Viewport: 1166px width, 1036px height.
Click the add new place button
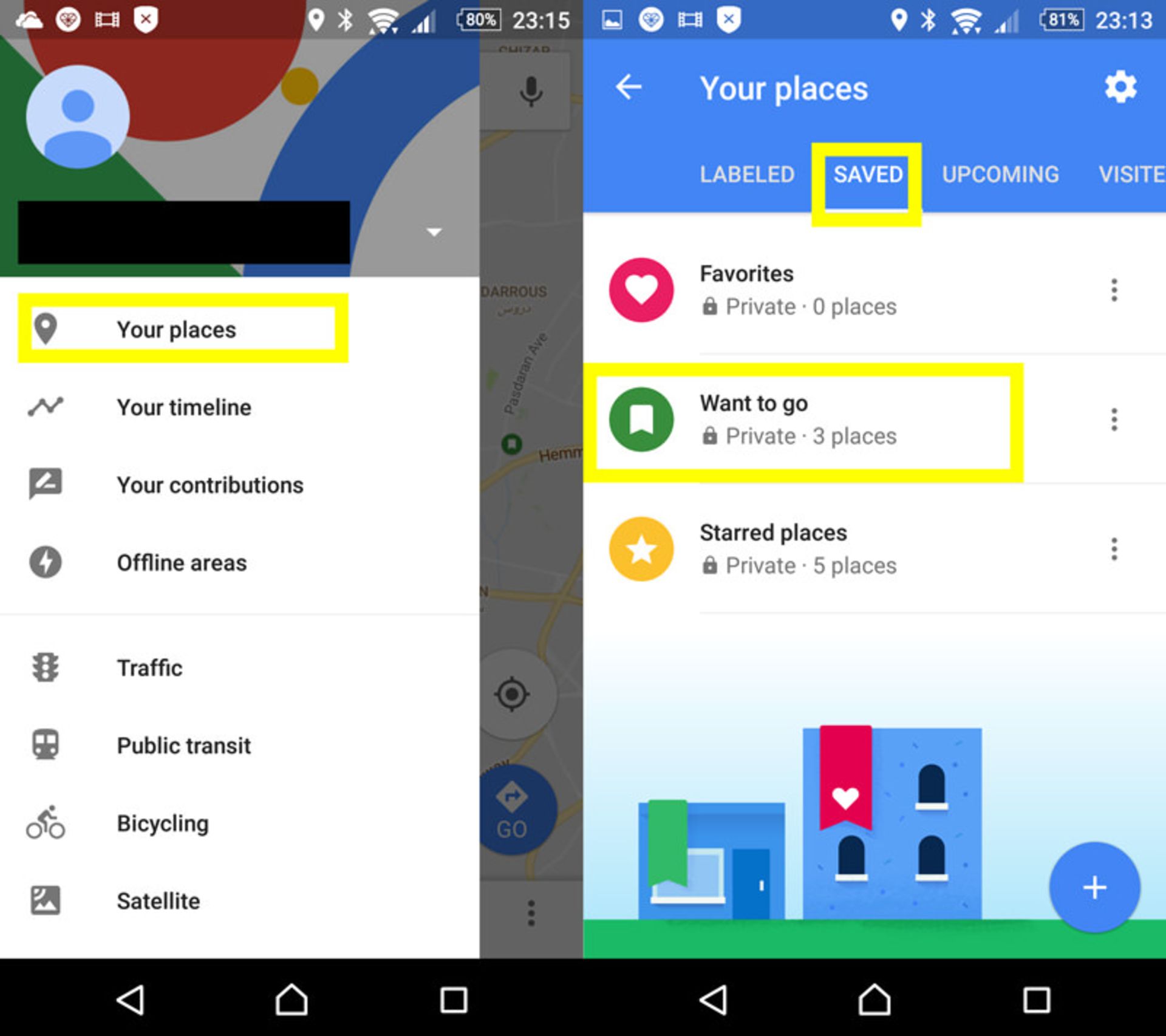pyautogui.click(x=1094, y=887)
